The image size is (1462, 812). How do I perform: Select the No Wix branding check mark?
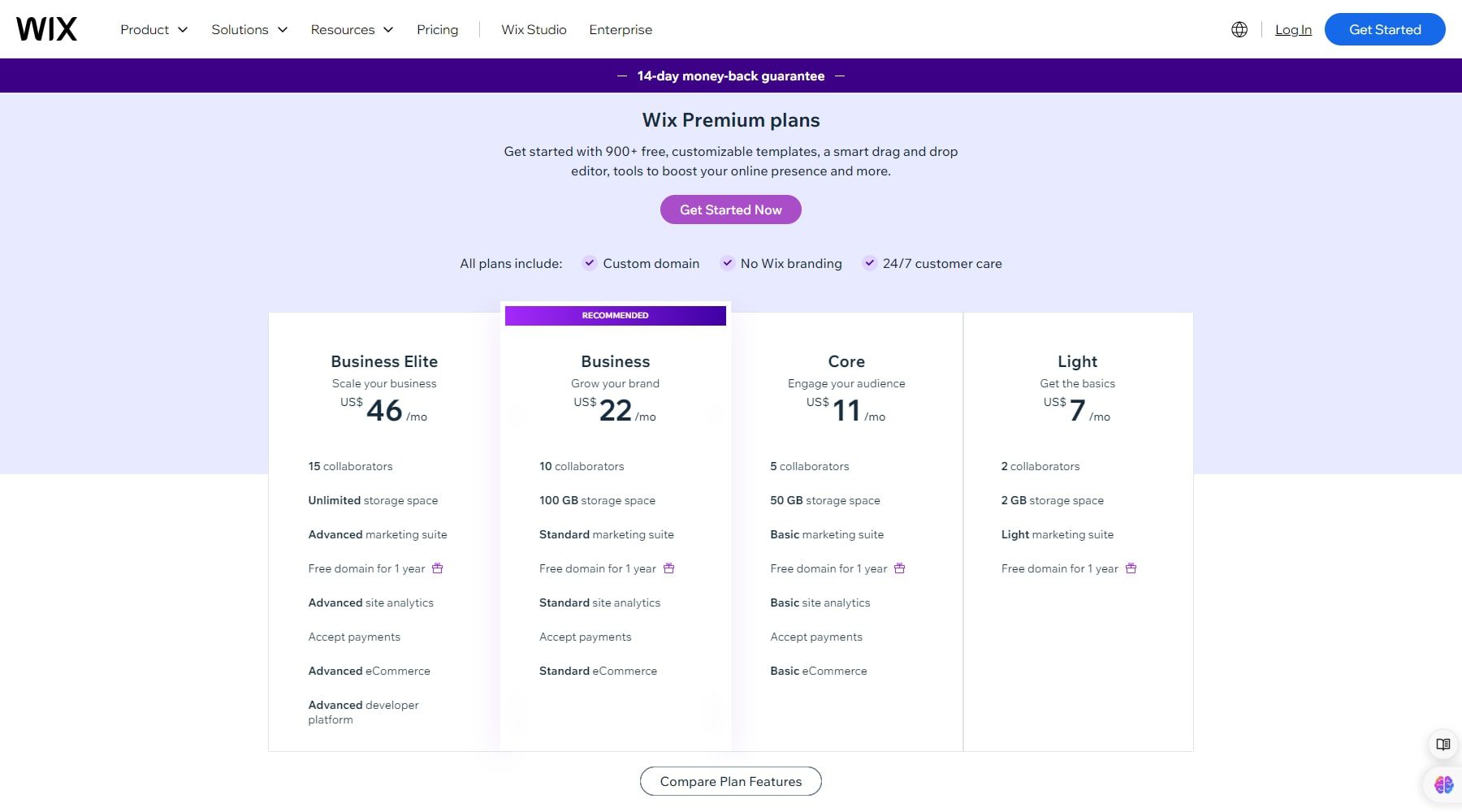point(728,263)
